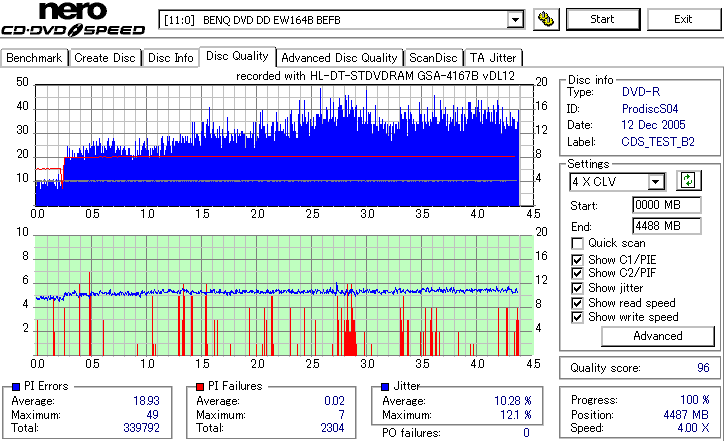Screen dimensions: 724x441
Task: Click PI Failures average 0.02
Action: [334, 401]
